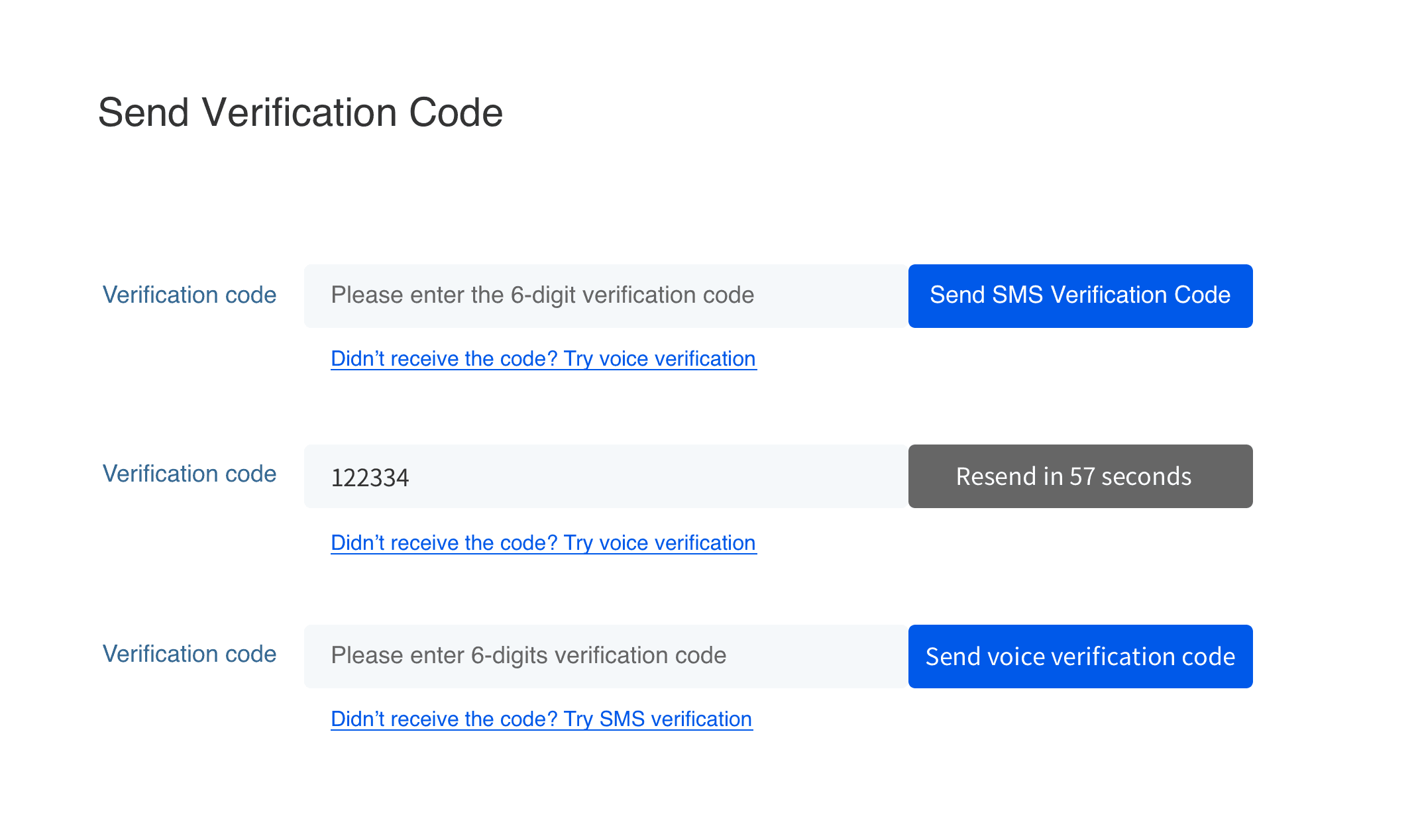Click the Send voice verification code button
The image size is (1416, 840).
tap(1080, 656)
